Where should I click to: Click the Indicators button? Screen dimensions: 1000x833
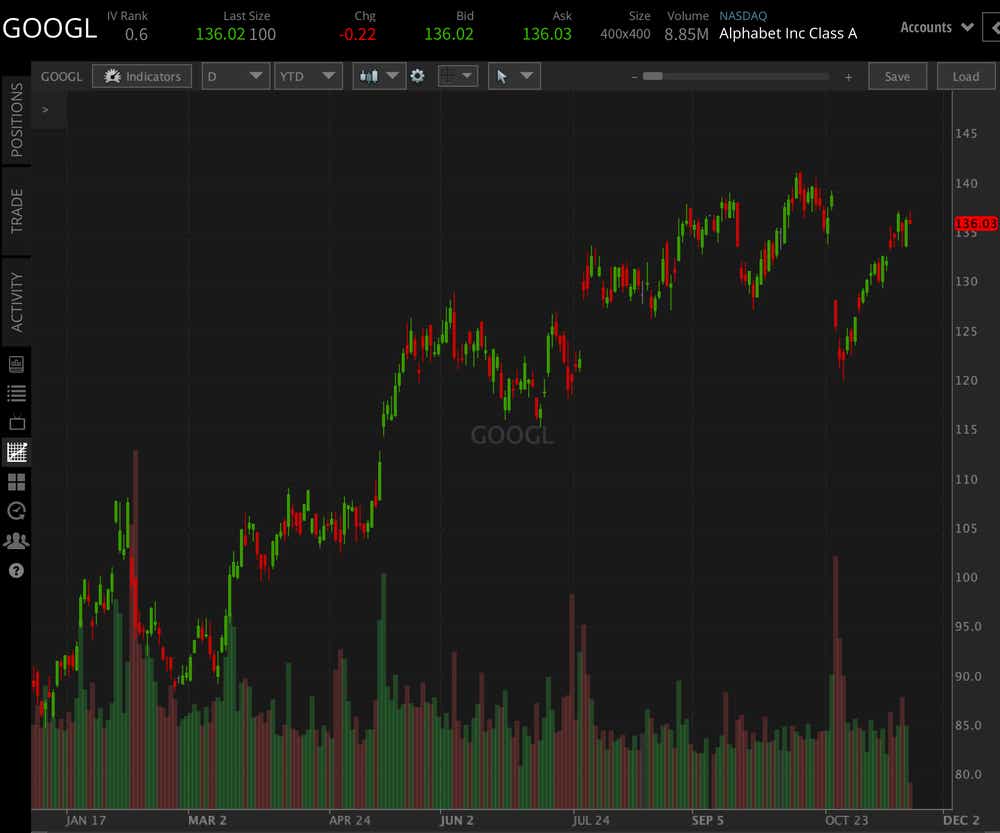[142, 77]
